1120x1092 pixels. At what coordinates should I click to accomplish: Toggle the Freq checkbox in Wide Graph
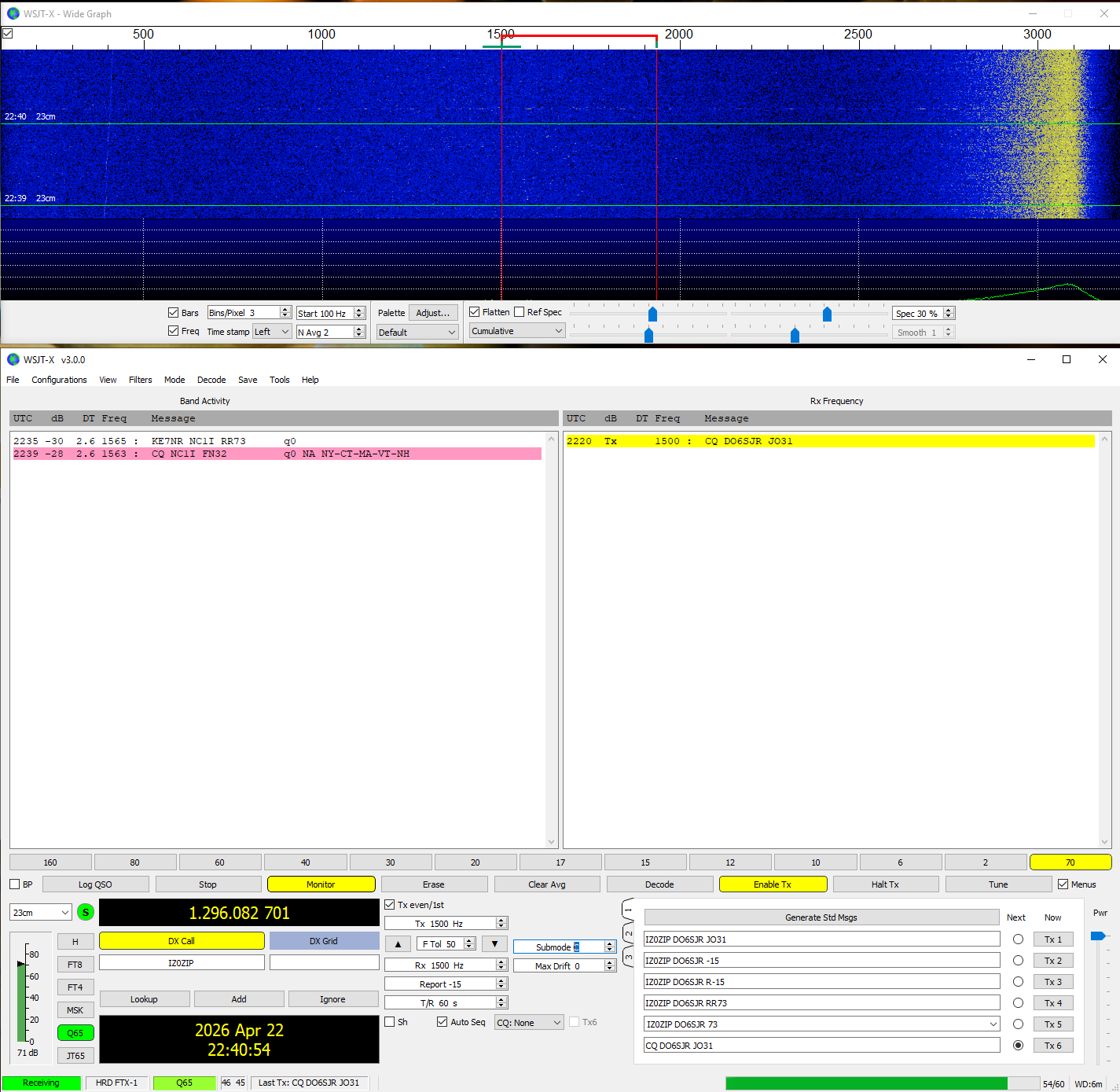(173, 331)
